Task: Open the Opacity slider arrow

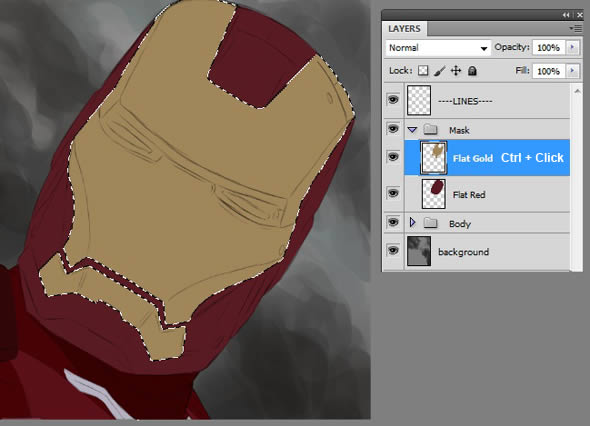Action: (x=573, y=47)
